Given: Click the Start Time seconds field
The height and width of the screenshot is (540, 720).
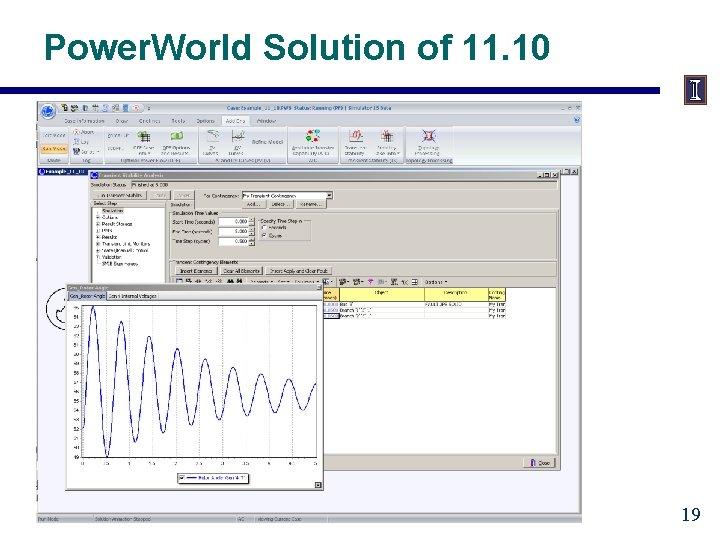Looking at the screenshot, I should click(233, 221).
